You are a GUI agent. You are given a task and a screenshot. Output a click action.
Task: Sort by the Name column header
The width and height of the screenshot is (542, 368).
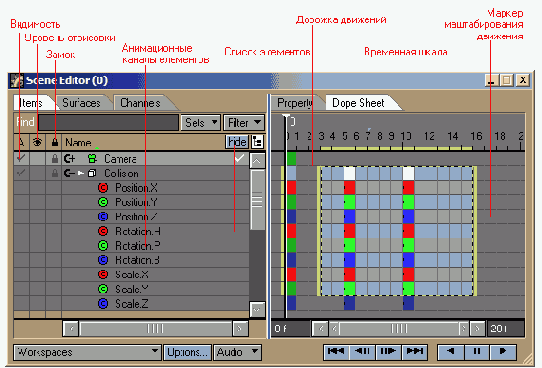[78, 142]
